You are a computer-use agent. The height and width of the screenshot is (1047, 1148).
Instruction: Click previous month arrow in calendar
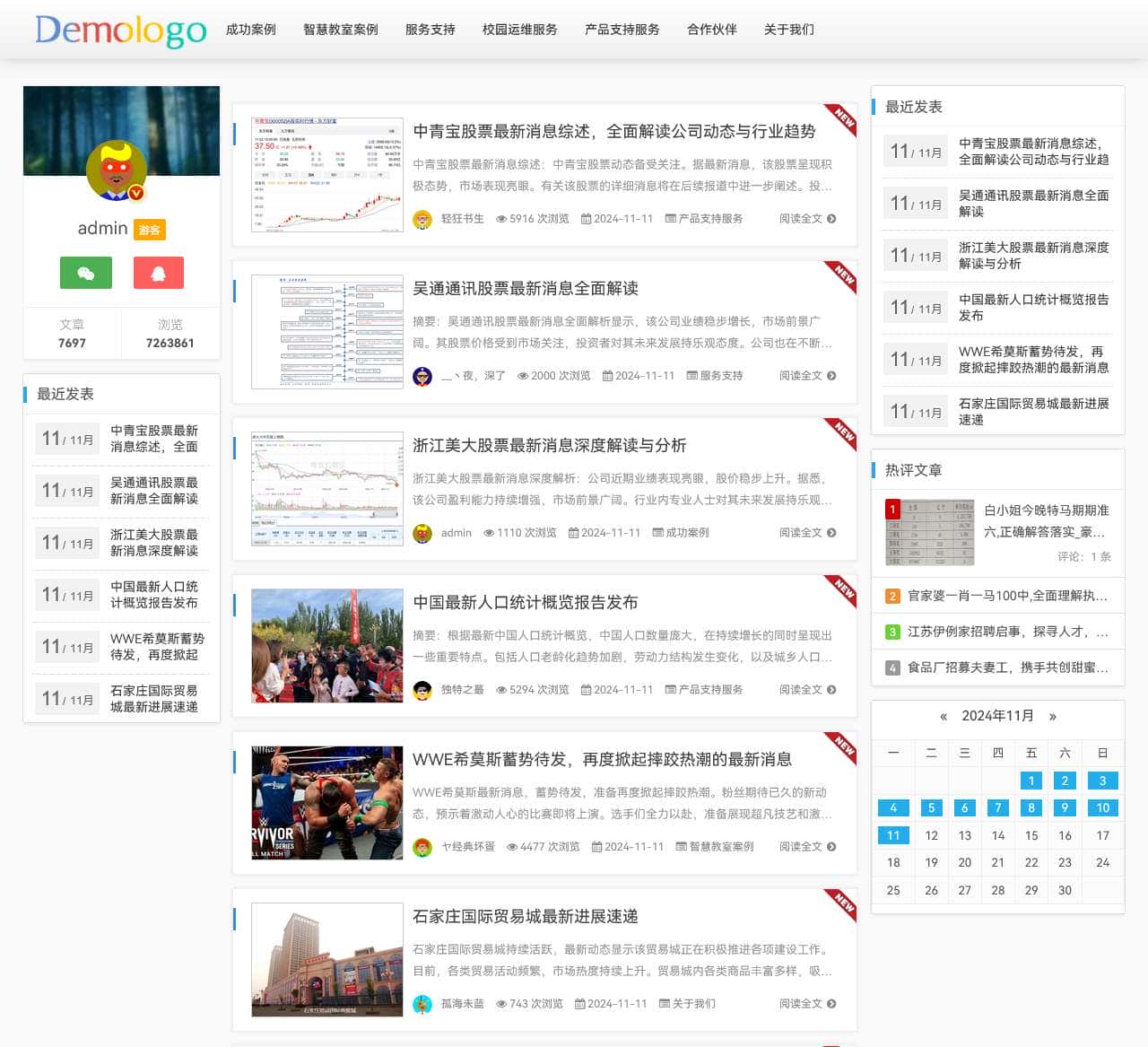pos(943,717)
